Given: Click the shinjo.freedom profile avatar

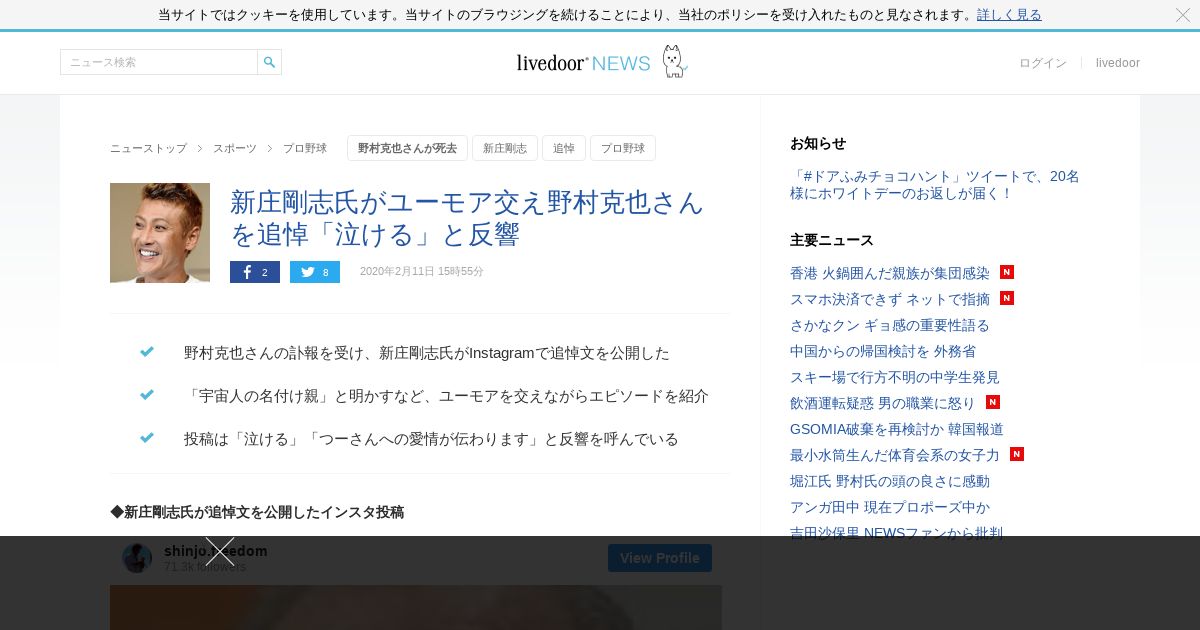Looking at the screenshot, I should (137, 558).
